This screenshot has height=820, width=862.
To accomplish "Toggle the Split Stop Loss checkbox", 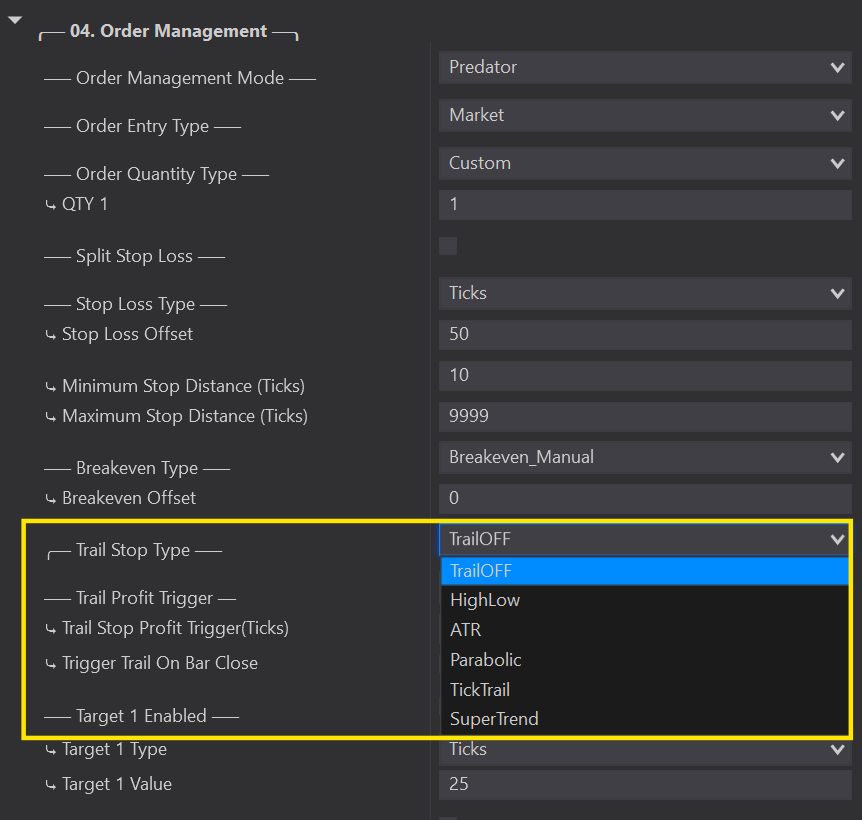I will [x=448, y=246].
